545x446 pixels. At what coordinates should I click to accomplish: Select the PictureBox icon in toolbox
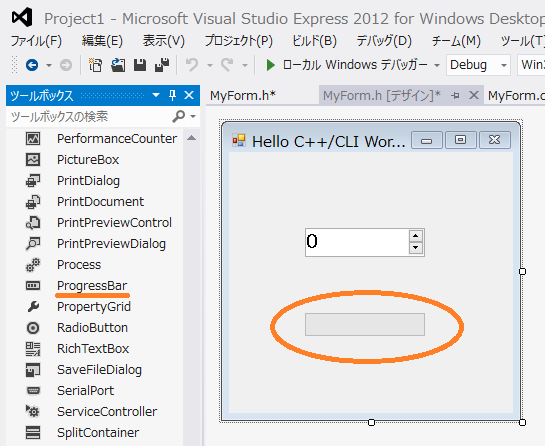33,160
